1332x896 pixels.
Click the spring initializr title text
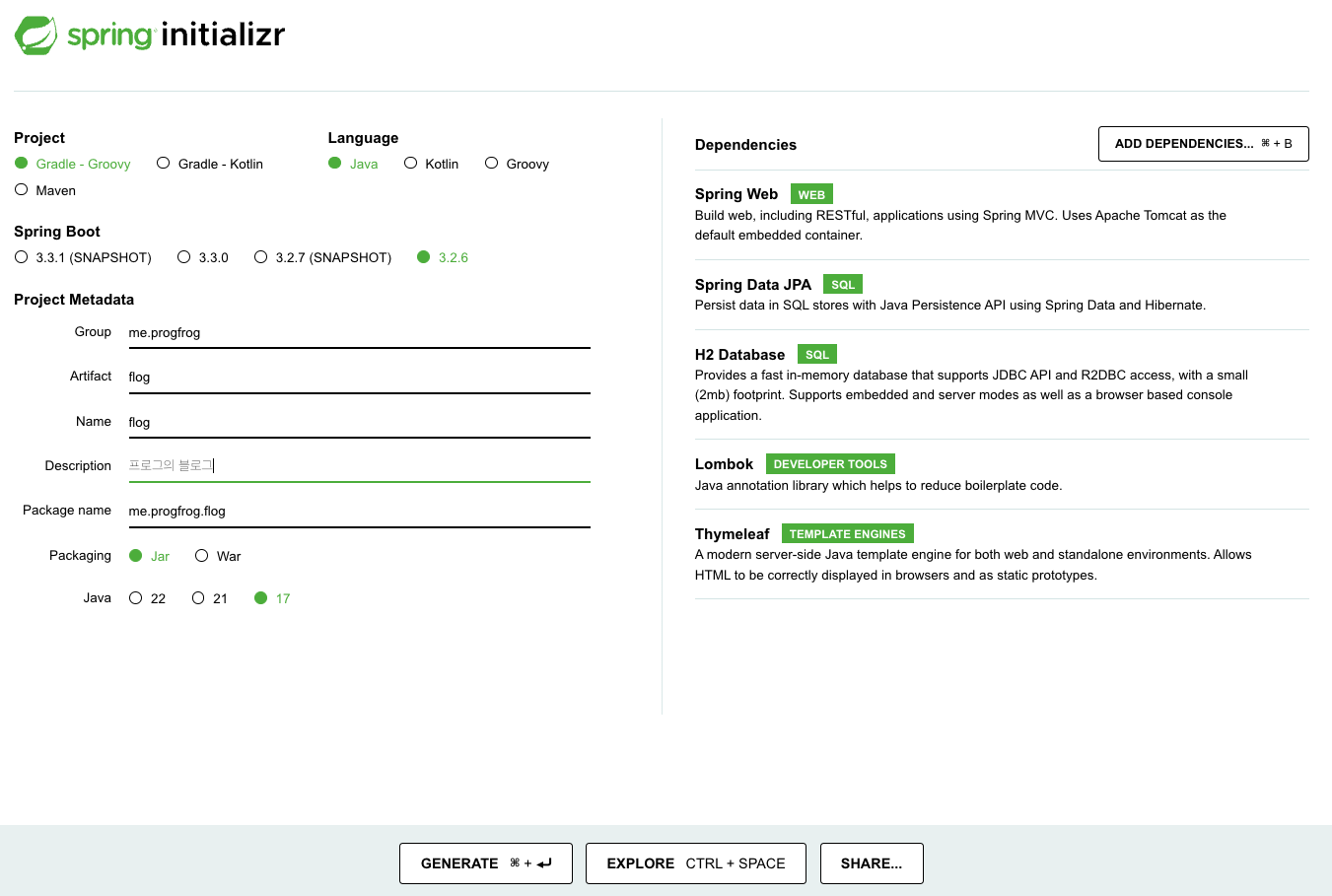(176, 35)
